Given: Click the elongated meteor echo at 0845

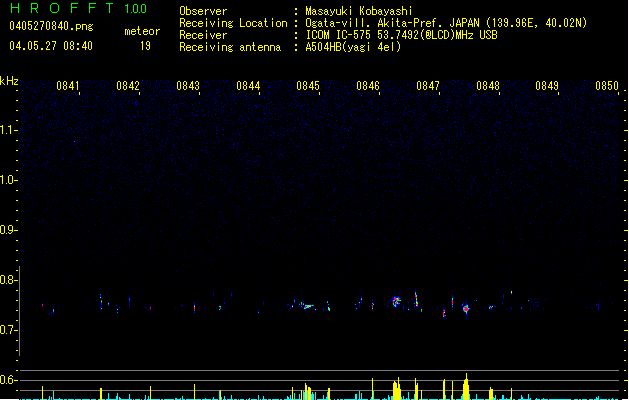Looking at the screenshot, I should [x=307, y=306].
